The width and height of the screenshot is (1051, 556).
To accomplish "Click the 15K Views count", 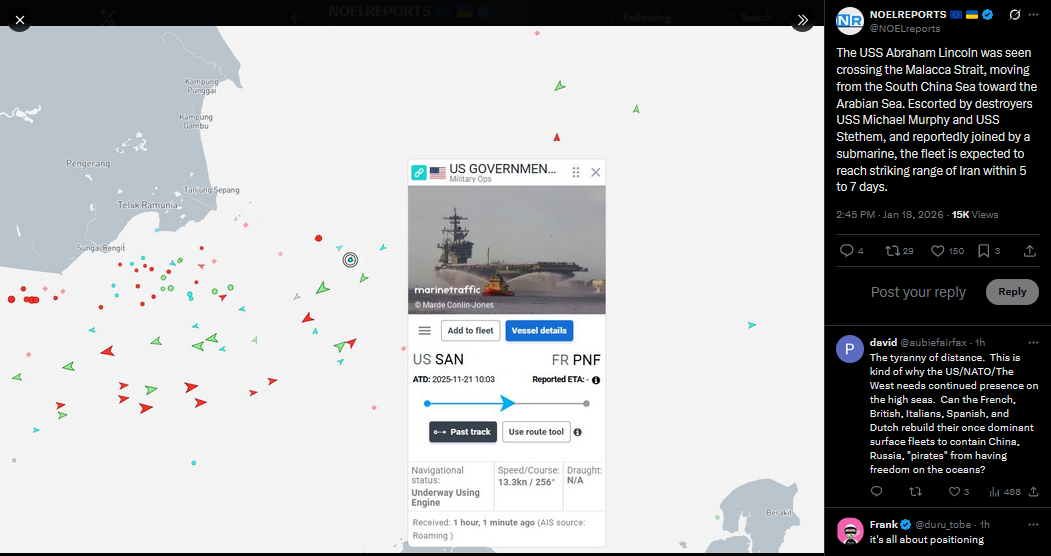I will click(975, 214).
